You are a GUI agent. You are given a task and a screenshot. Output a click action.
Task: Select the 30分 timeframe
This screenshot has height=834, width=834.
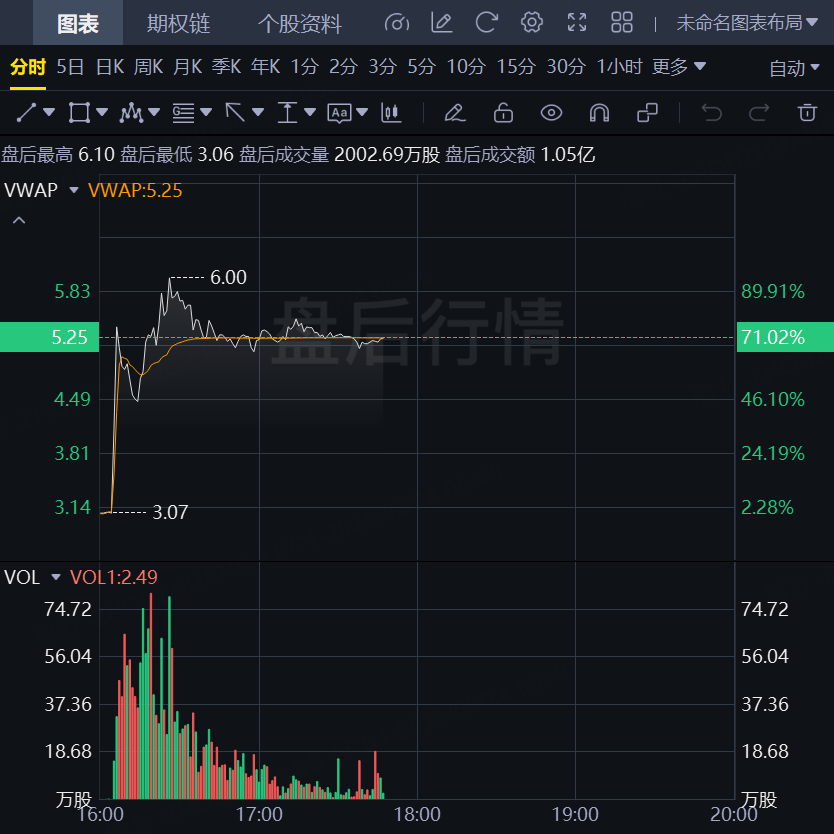566,67
